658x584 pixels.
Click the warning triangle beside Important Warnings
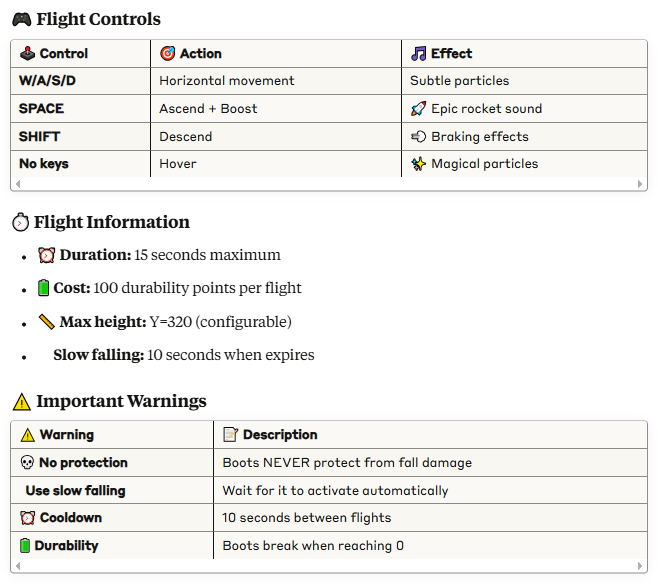tap(21, 402)
